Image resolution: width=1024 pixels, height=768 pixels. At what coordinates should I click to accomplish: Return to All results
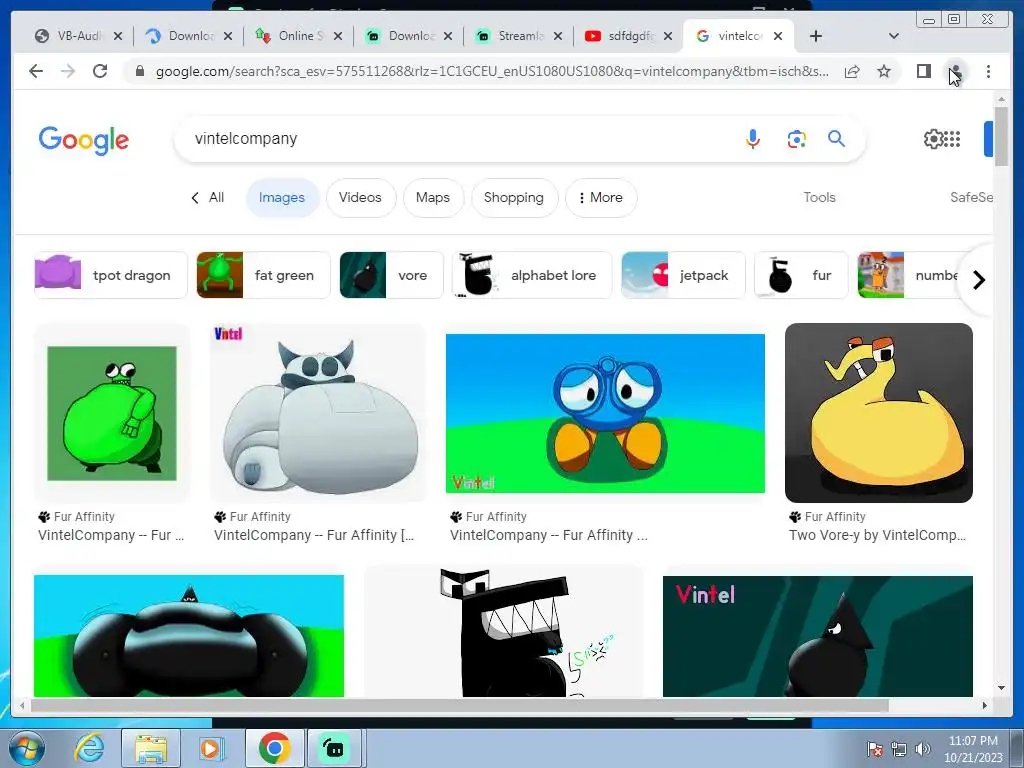pos(208,197)
